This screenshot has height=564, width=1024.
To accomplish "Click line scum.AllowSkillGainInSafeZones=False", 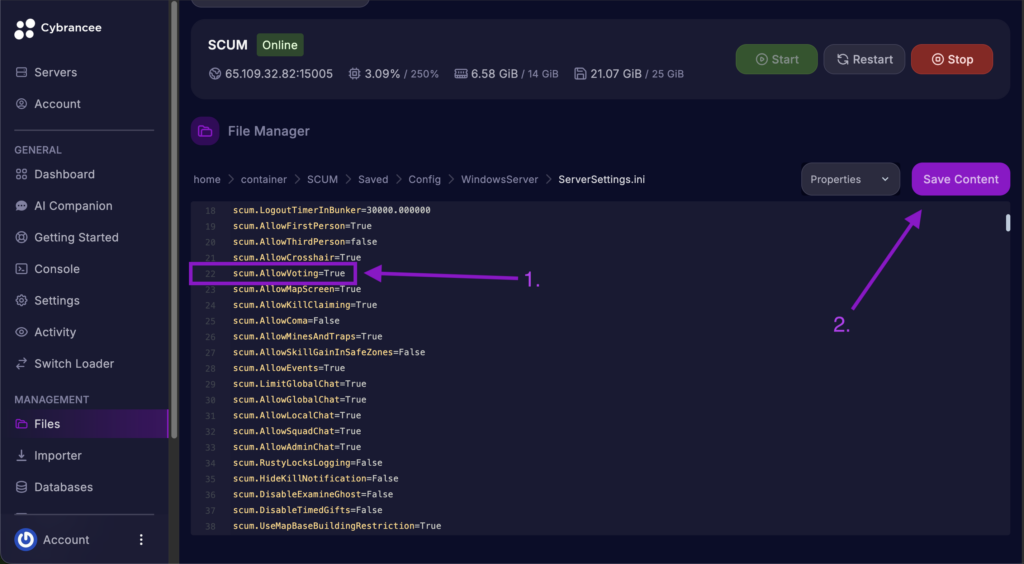I will click(x=329, y=352).
